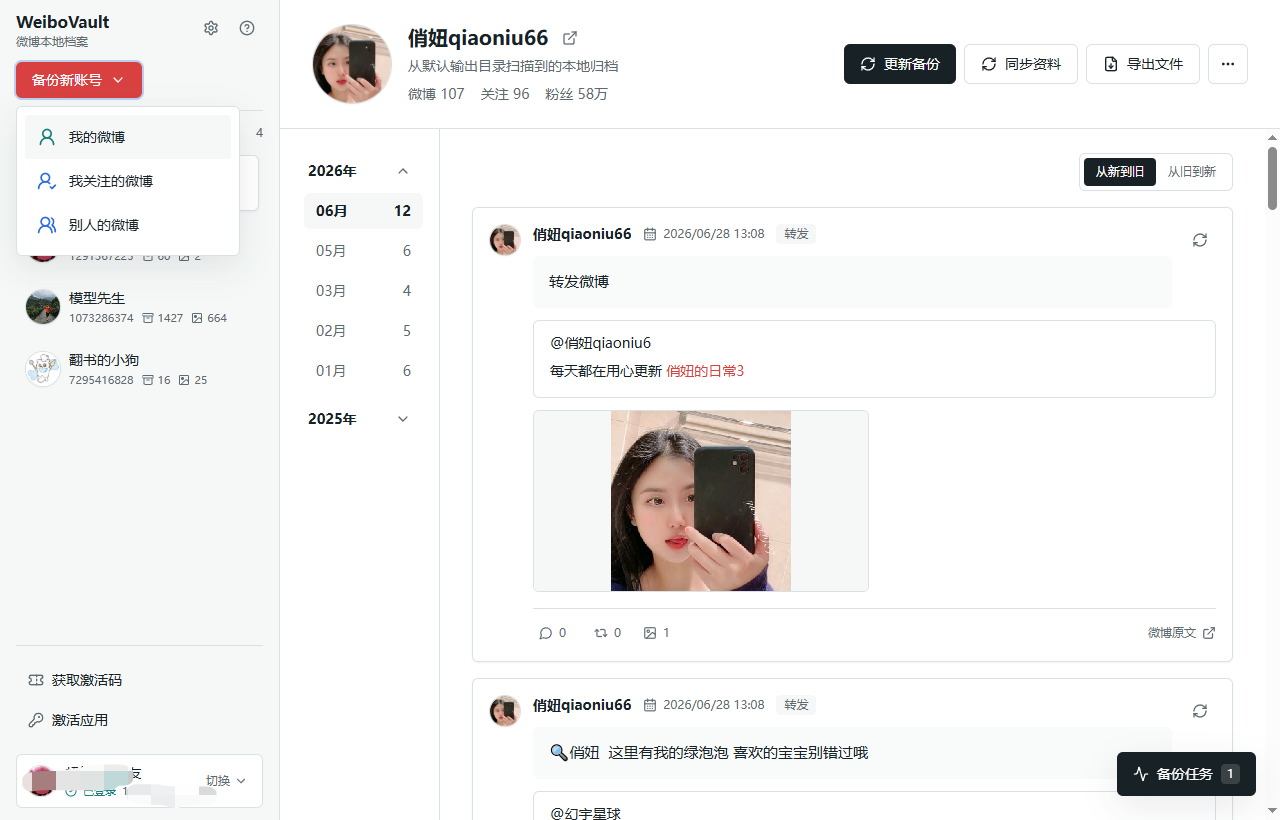The width and height of the screenshot is (1280, 820).
Task: Click the 俏妞的日常3 topic link
Action: click(x=705, y=371)
